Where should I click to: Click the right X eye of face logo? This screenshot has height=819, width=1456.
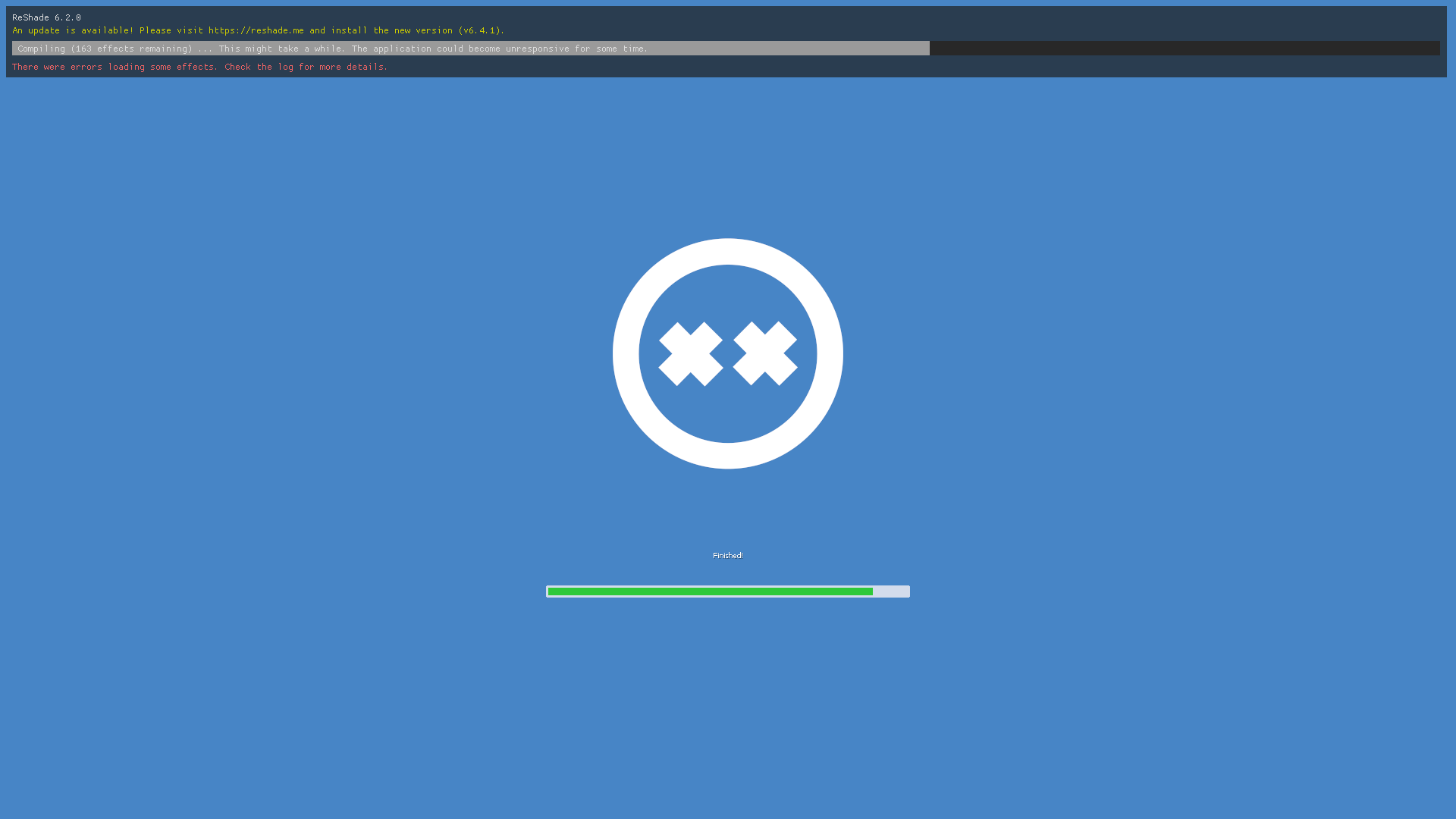[x=764, y=354]
